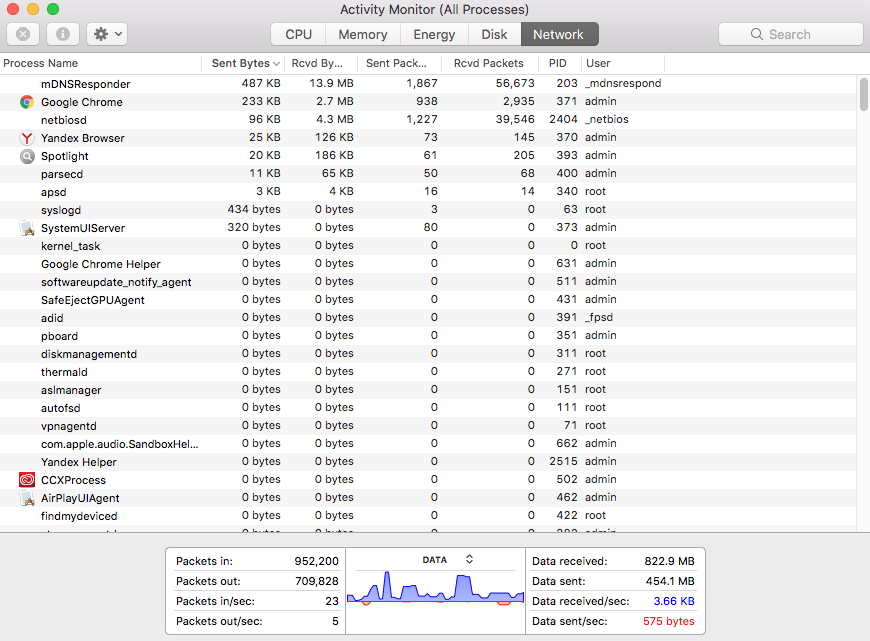Click the CCXProcess process name
Screen dimensions: 870x641
pyautogui.click(x=73, y=480)
